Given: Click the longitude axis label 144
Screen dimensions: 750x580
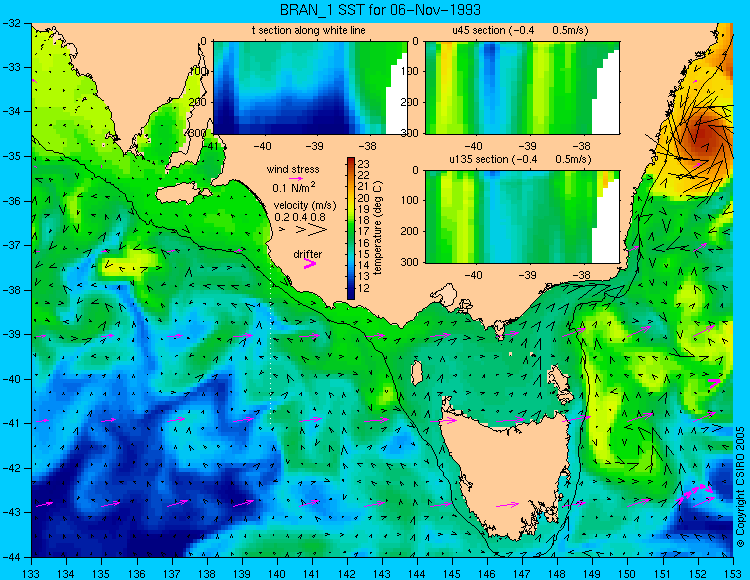Looking at the screenshot, I should click(417, 573).
